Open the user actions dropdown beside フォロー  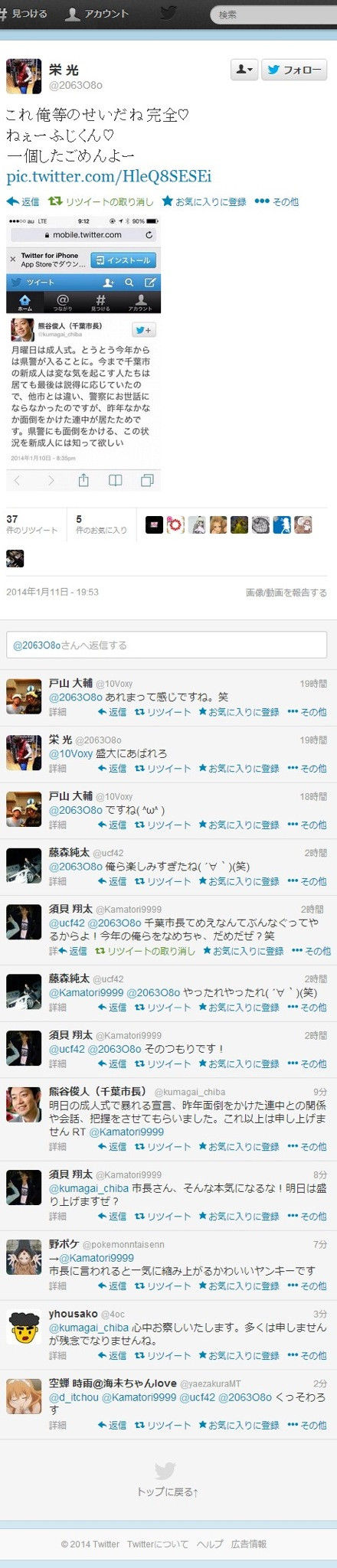pyautogui.click(x=244, y=70)
